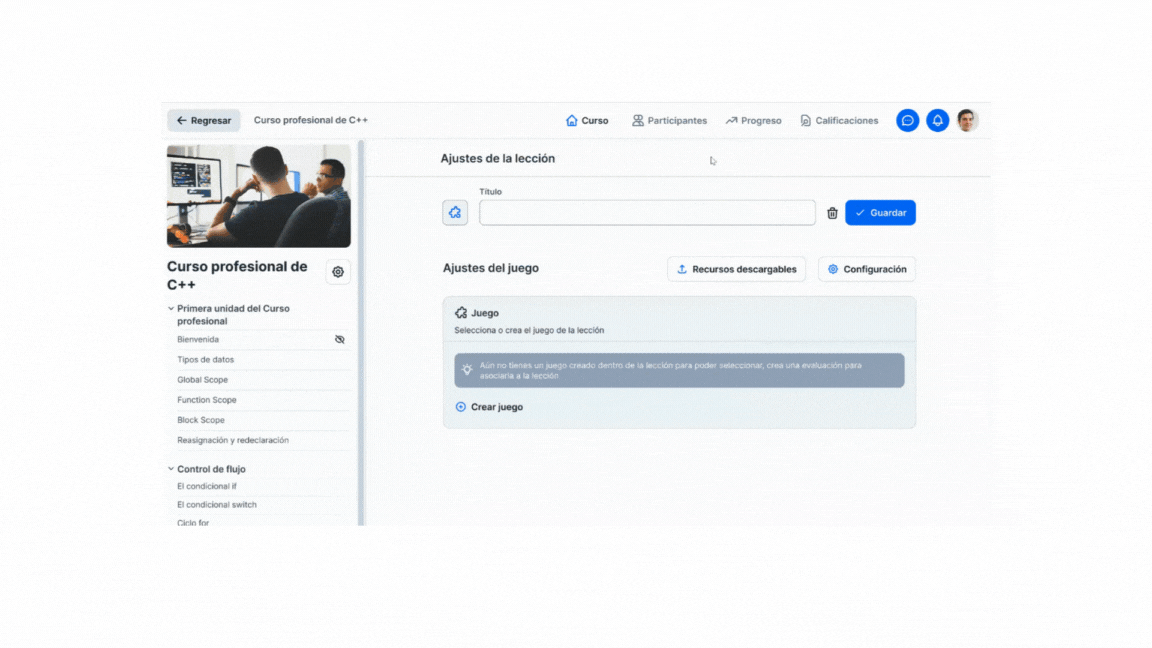Focus the Título input field

tap(647, 213)
